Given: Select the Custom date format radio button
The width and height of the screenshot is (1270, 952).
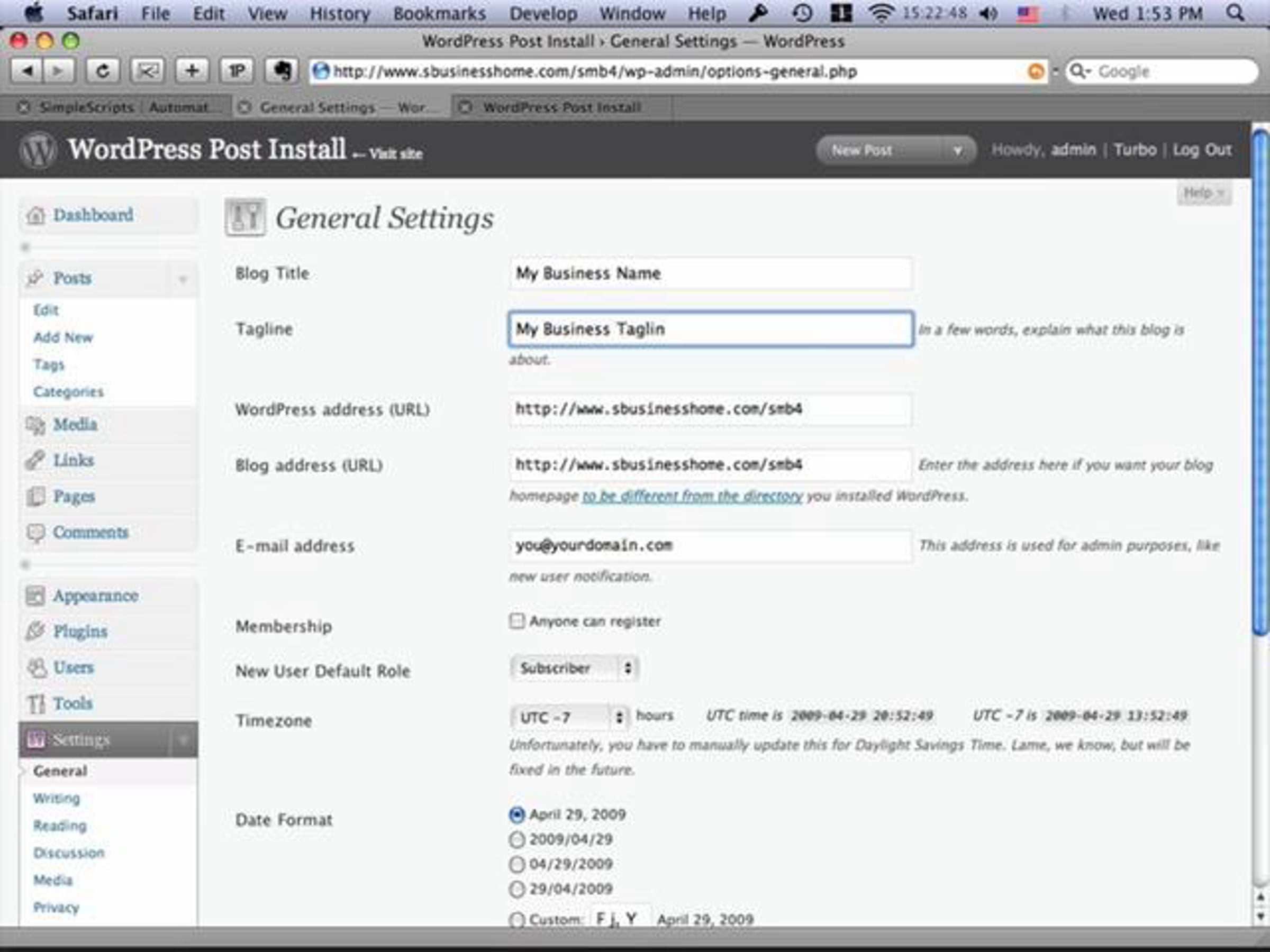Looking at the screenshot, I should pyautogui.click(x=516, y=919).
